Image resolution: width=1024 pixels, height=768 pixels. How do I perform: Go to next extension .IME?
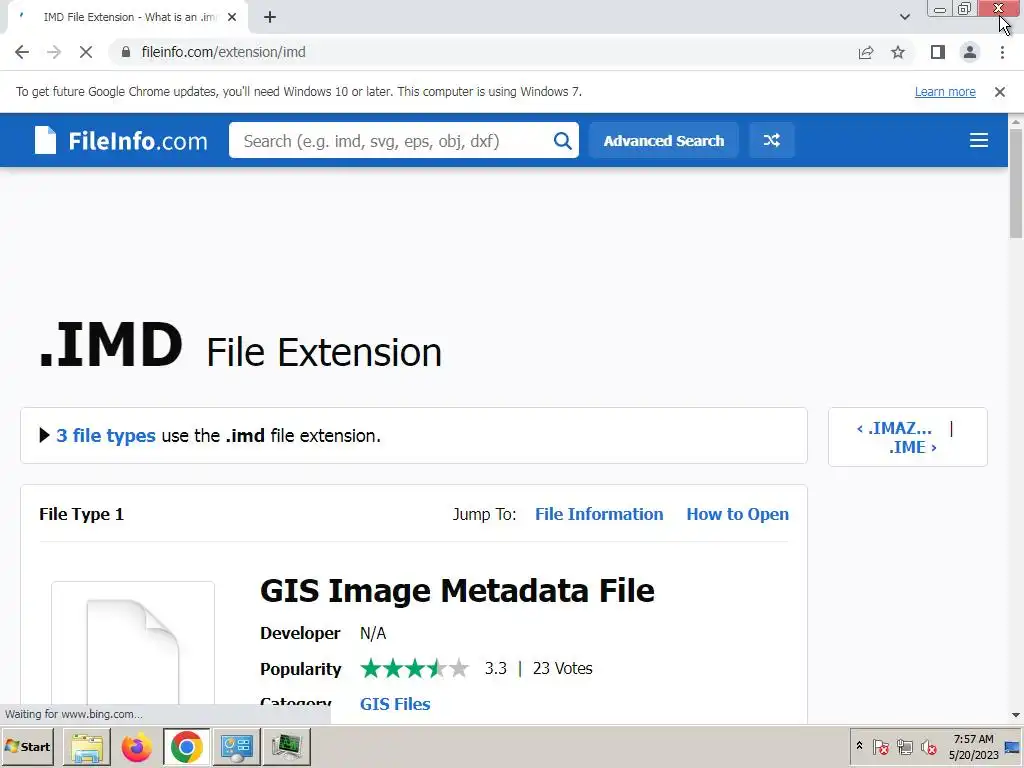click(x=913, y=447)
